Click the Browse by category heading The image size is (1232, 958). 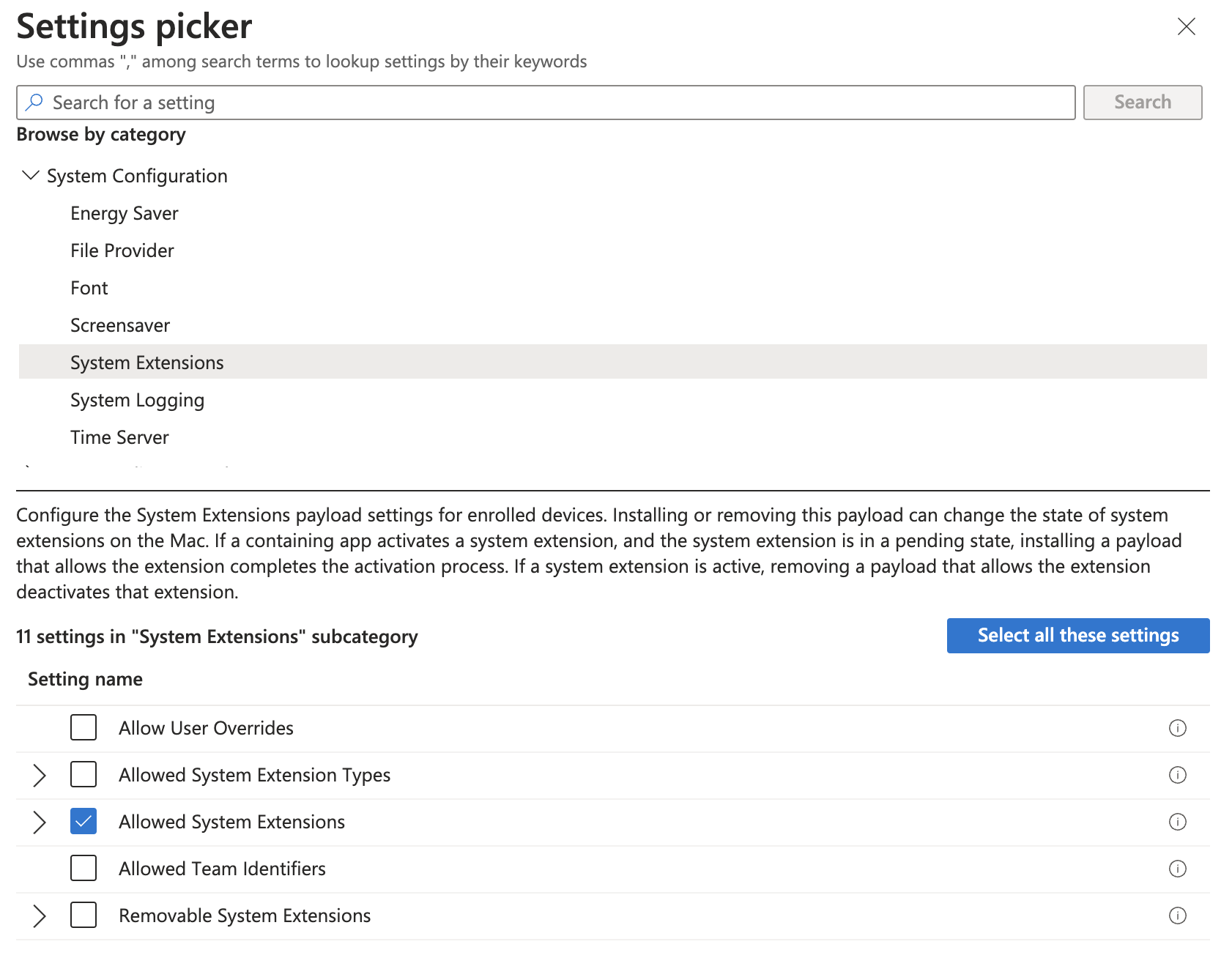pos(101,135)
